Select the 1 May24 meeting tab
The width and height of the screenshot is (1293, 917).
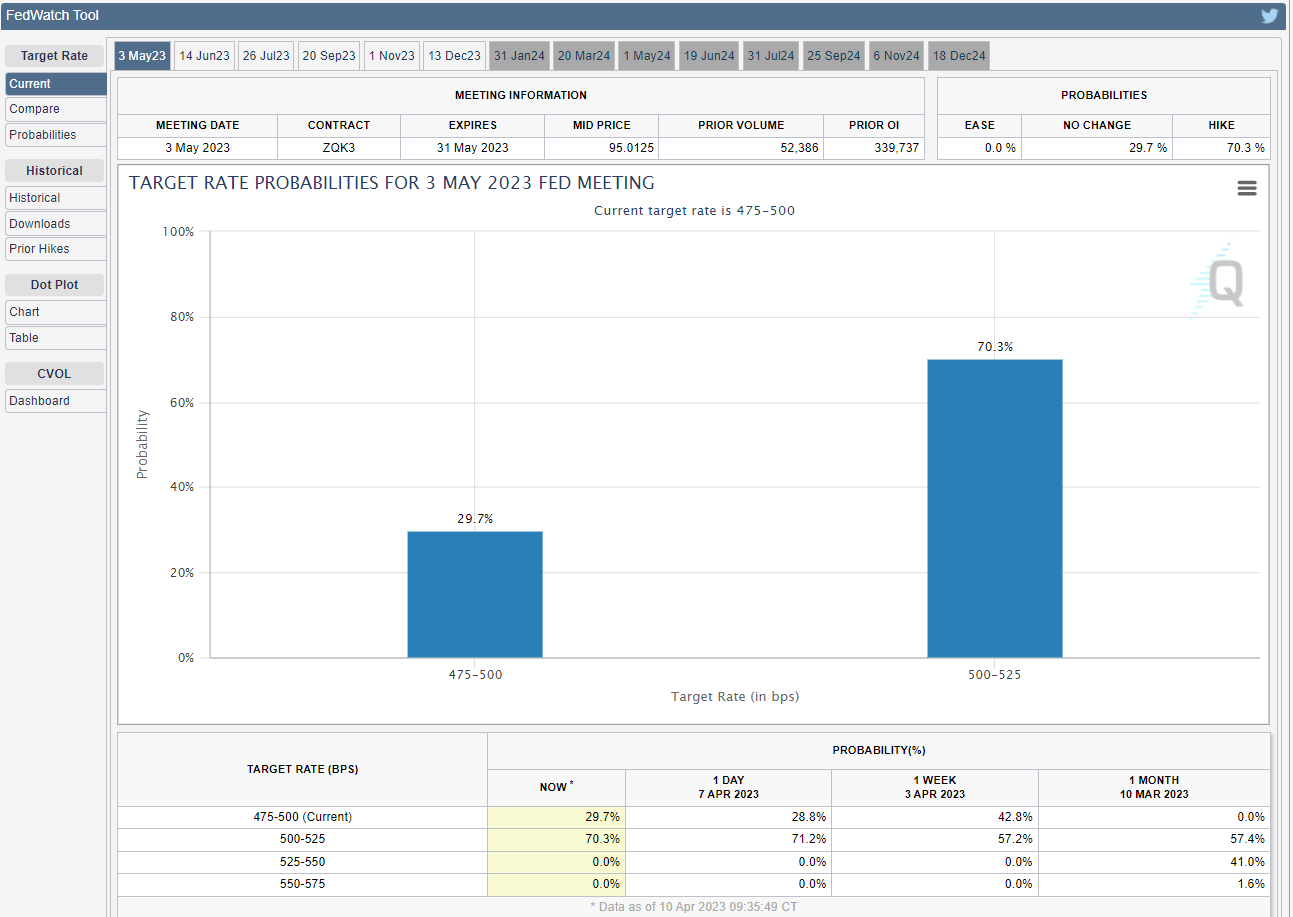[646, 56]
